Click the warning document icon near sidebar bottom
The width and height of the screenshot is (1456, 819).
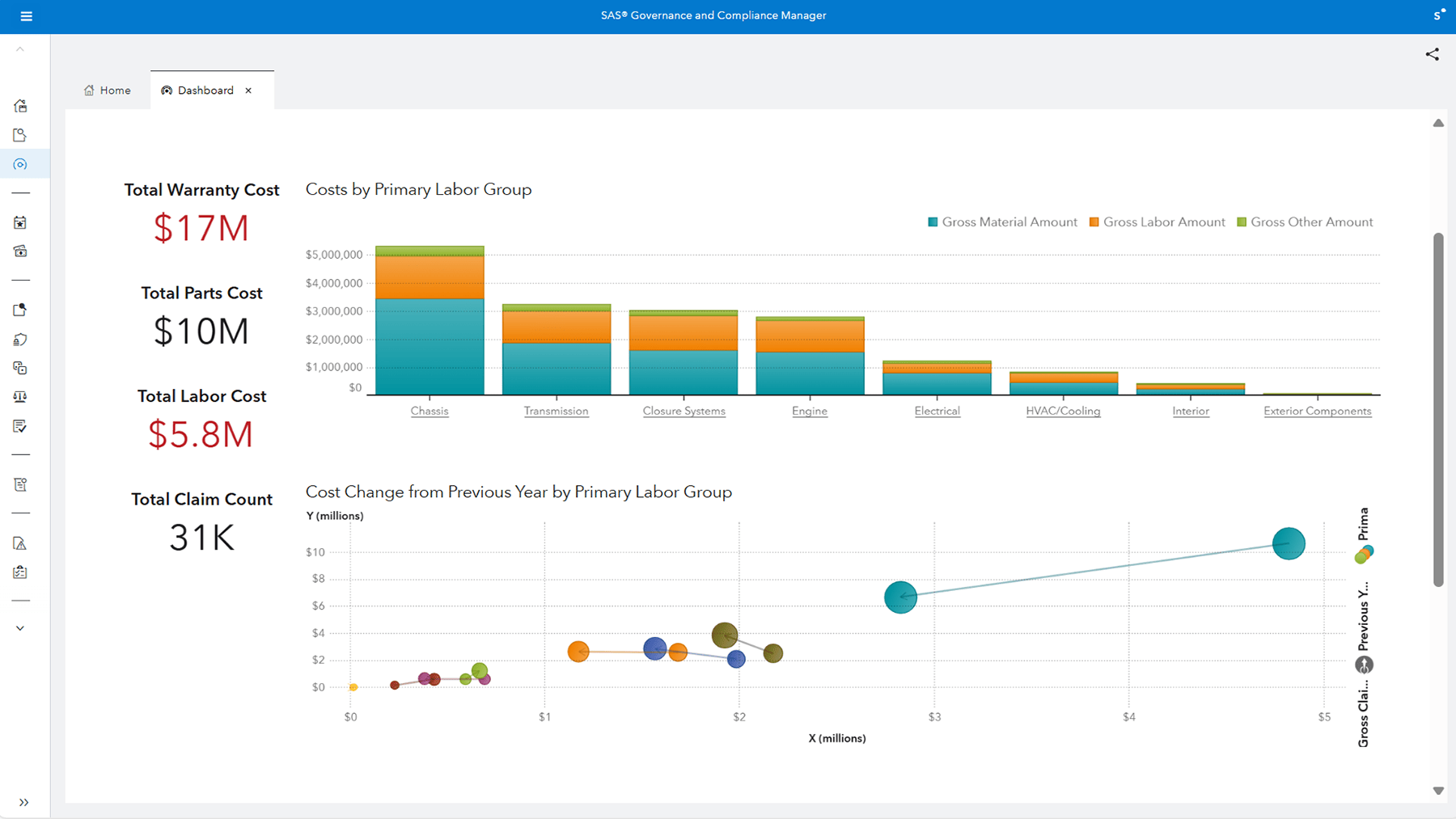(20, 542)
